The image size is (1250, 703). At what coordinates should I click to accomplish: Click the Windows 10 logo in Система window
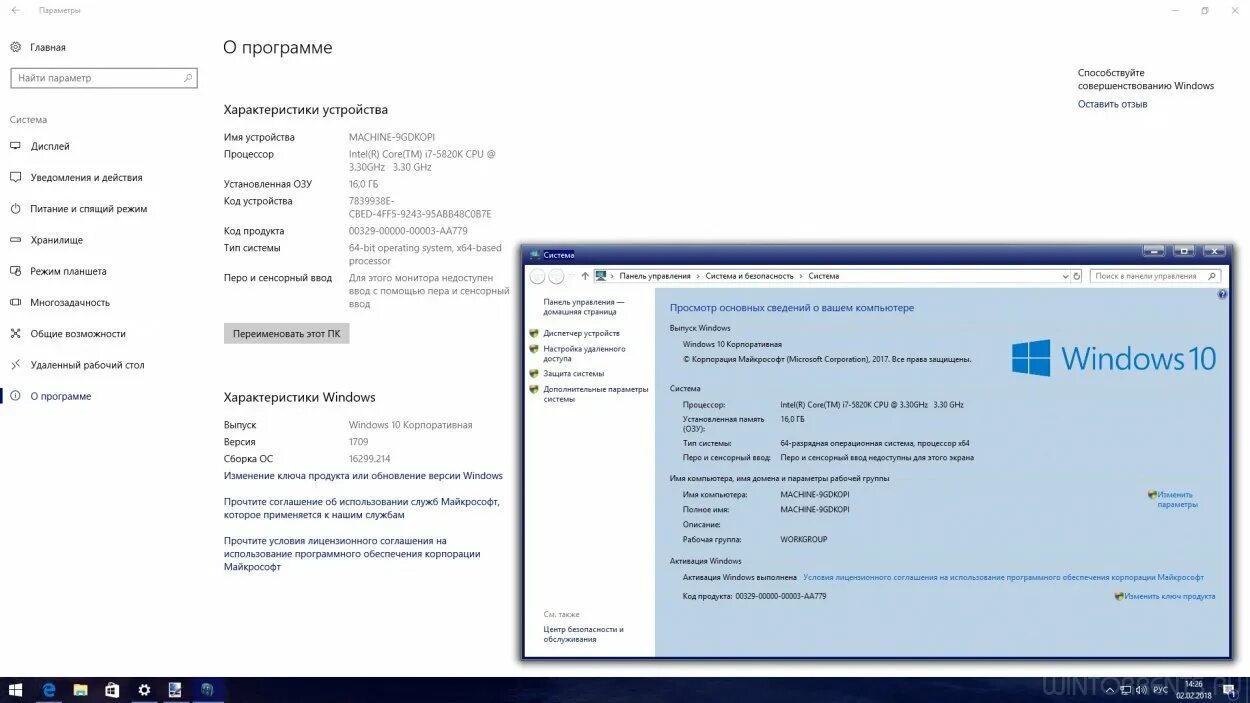click(x=1113, y=358)
